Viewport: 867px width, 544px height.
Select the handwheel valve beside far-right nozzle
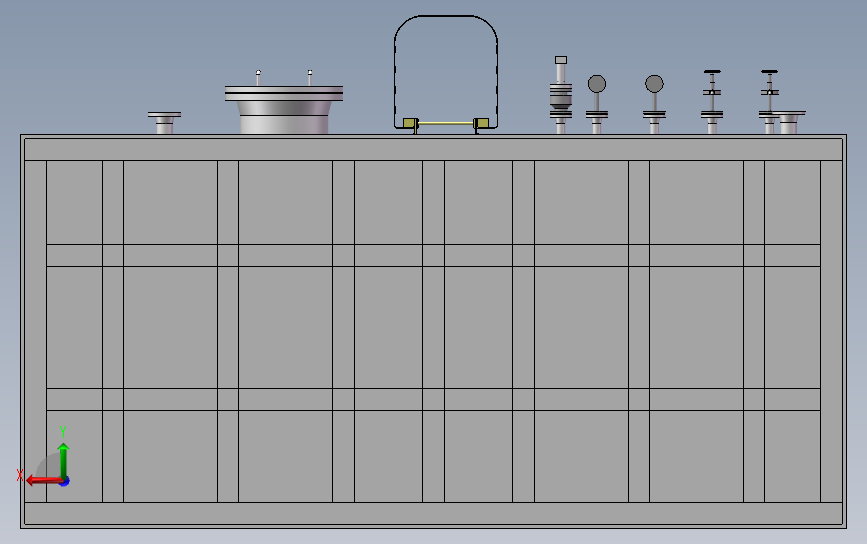click(x=769, y=102)
